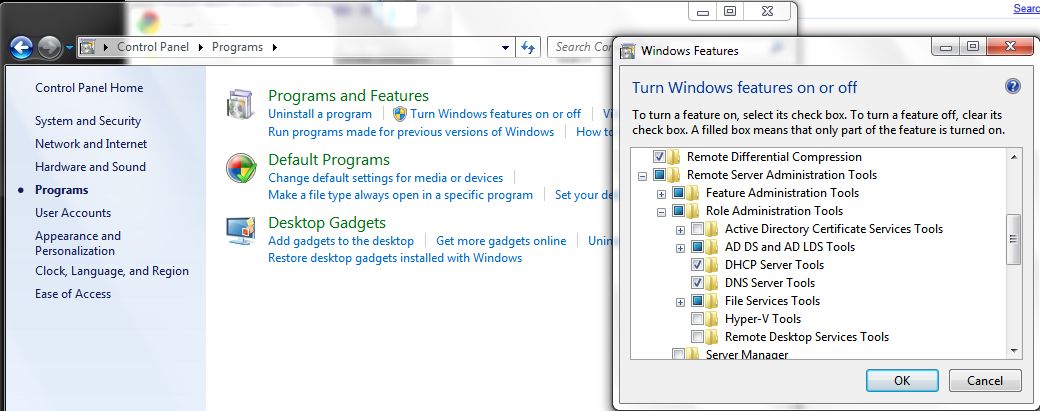Open help in Windows Features dialog
This screenshot has height=411, width=1040.
pyautogui.click(x=1012, y=86)
